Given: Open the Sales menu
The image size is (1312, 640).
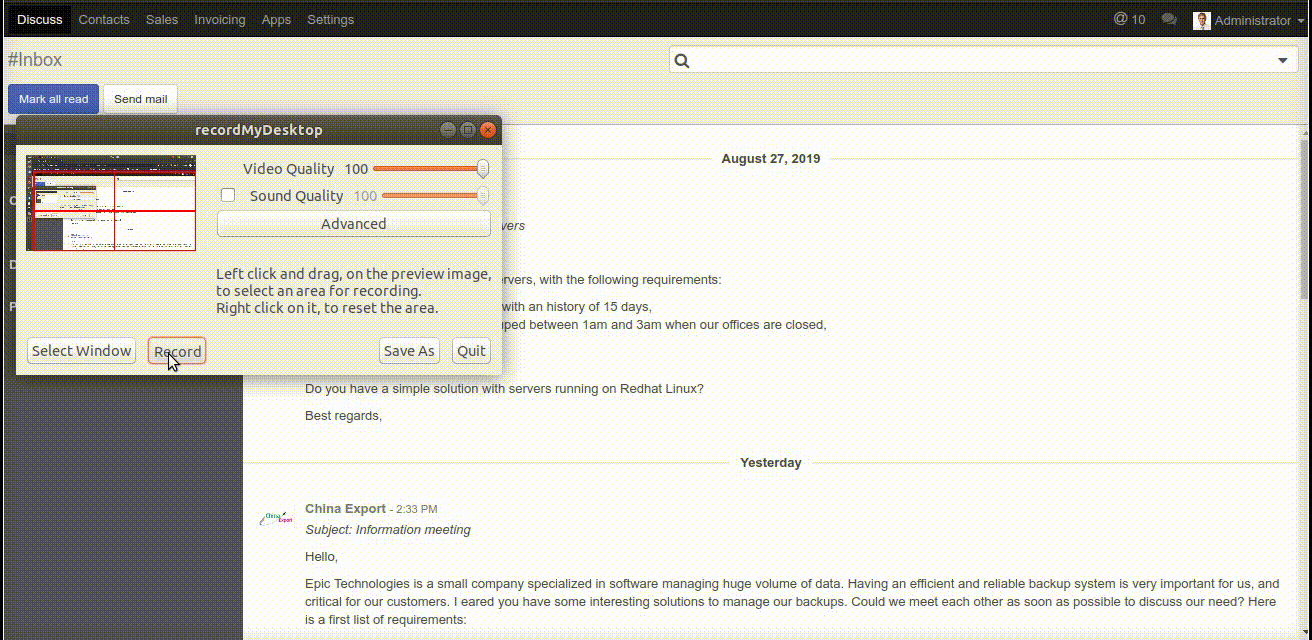Looking at the screenshot, I should tap(162, 19).
